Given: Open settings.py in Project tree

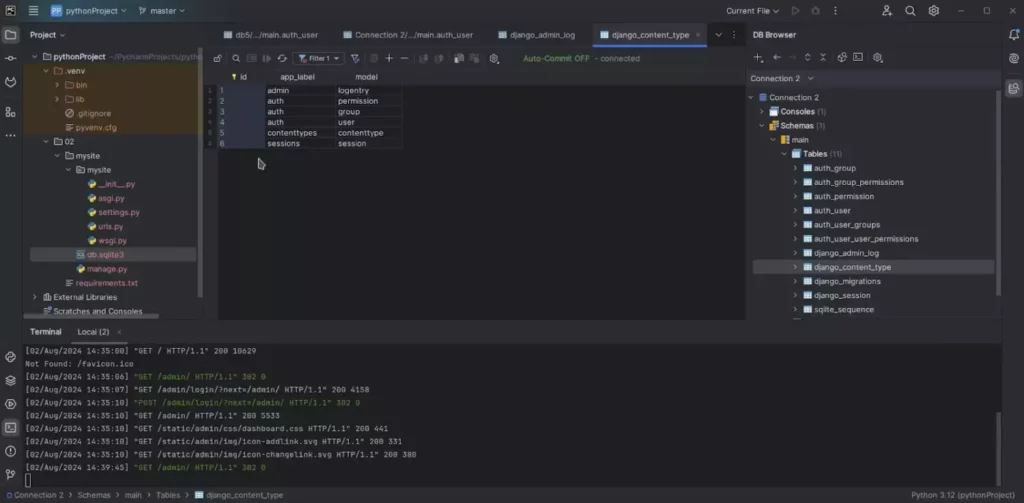Looking at the screenshot, I should pos(119,212).
